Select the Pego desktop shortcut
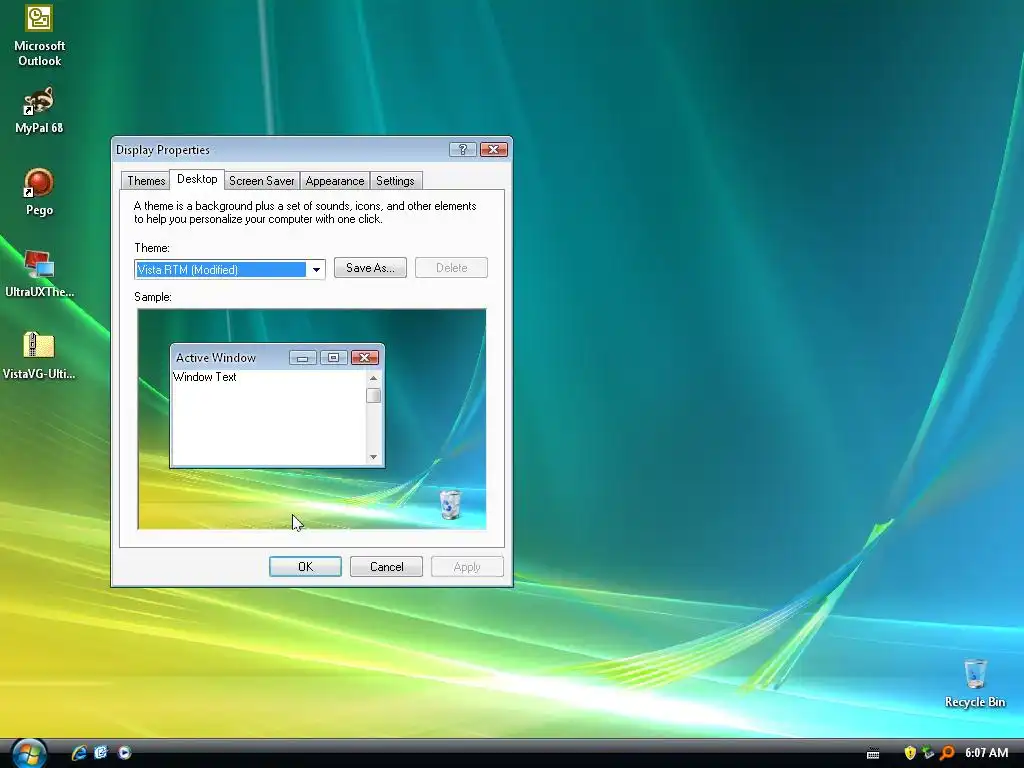 tap(39, 191)
